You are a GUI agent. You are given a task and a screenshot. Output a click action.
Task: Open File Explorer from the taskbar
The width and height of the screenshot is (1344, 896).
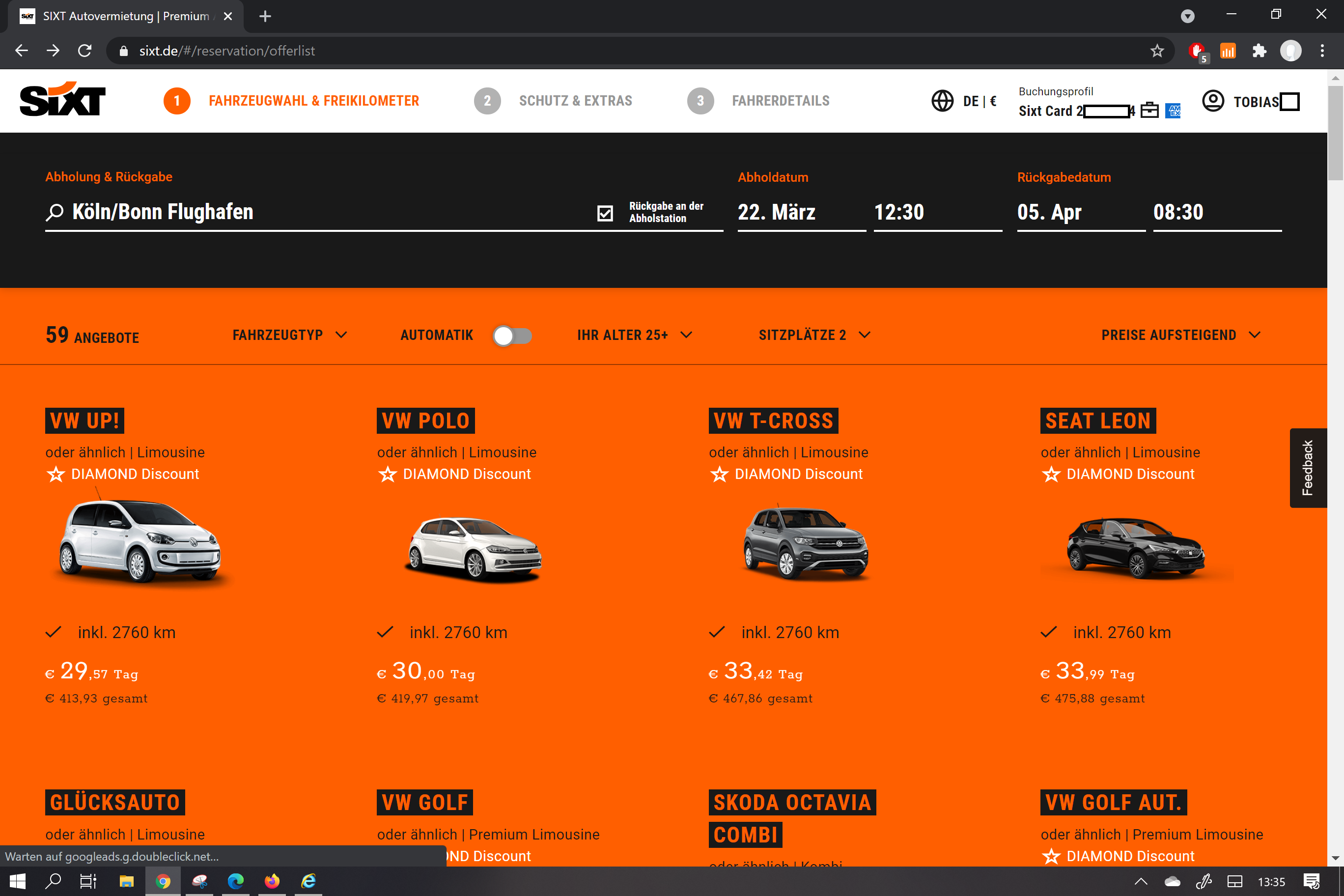point(126,881)
